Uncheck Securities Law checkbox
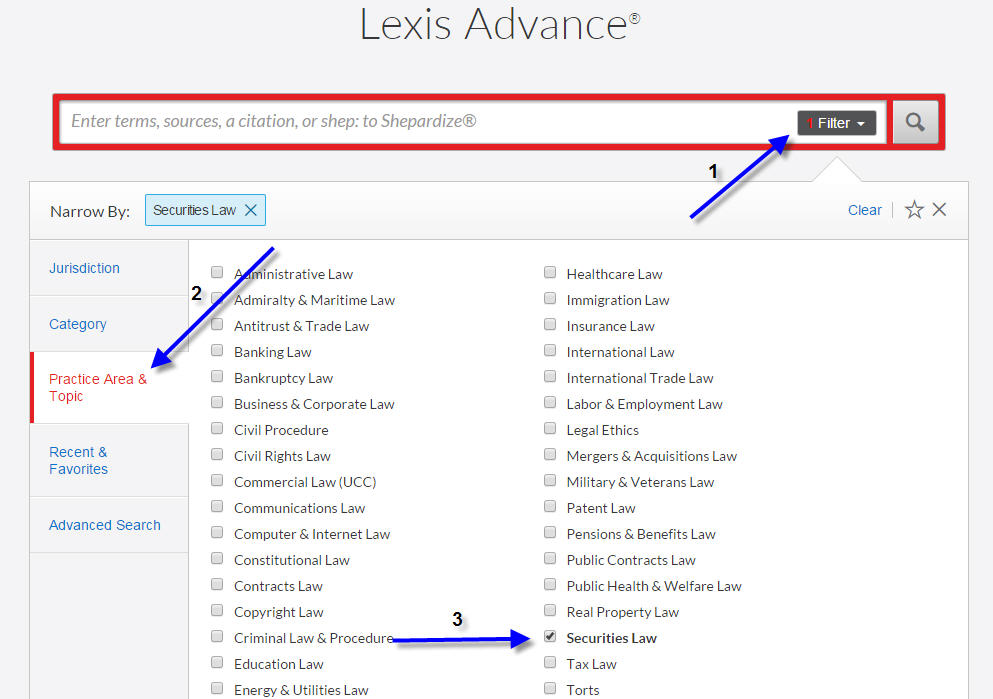 pyautogui.click(x=550, y=636)
